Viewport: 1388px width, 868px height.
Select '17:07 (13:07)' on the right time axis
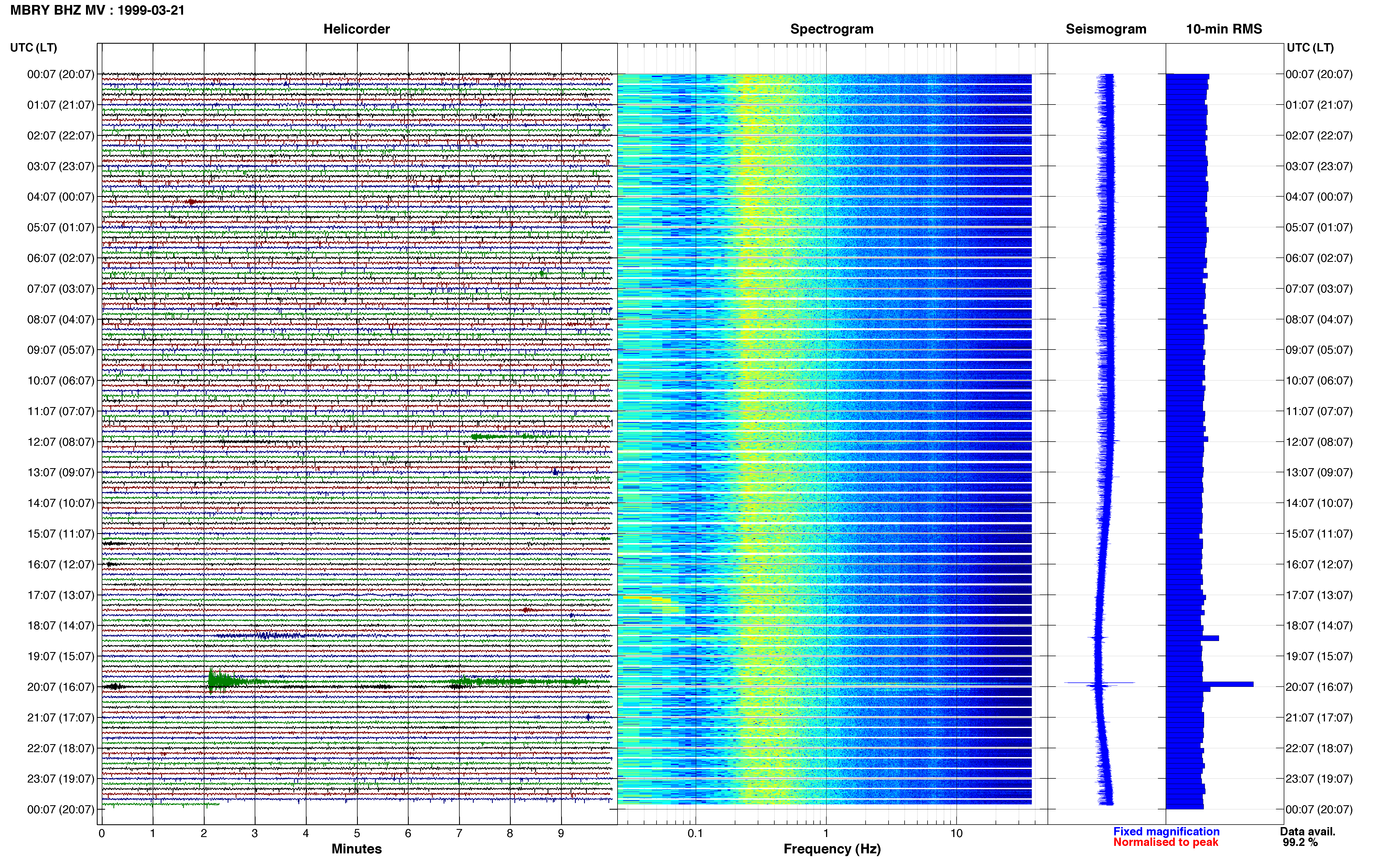pyautogui.click(x=1319, y=595)
